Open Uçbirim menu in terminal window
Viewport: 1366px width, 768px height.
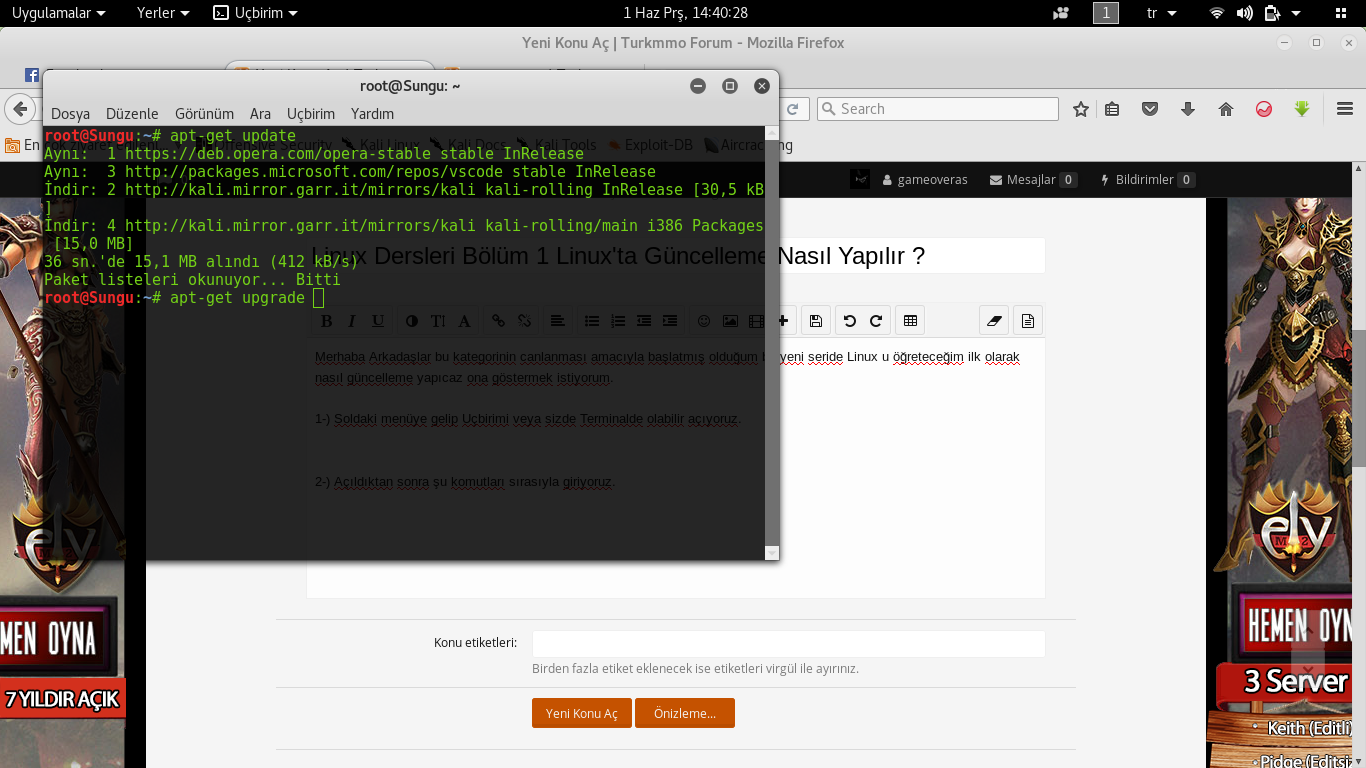point(311,114)
